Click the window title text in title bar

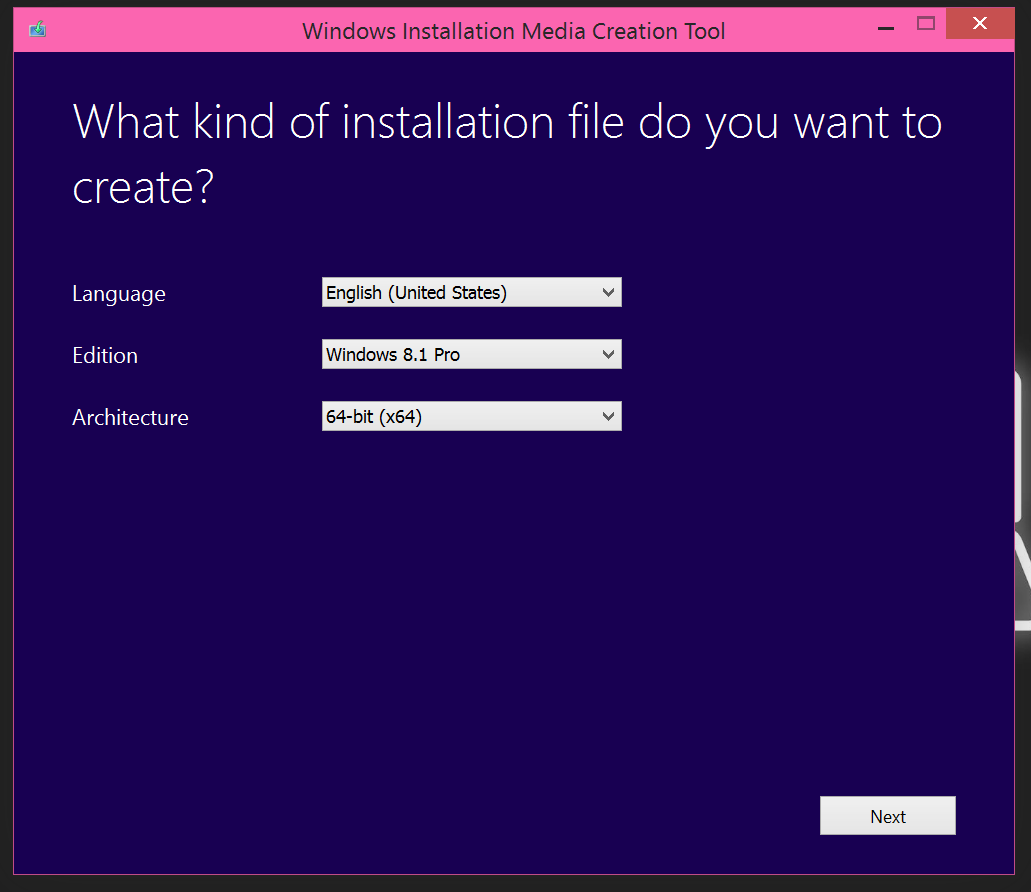tap(513, 31)
